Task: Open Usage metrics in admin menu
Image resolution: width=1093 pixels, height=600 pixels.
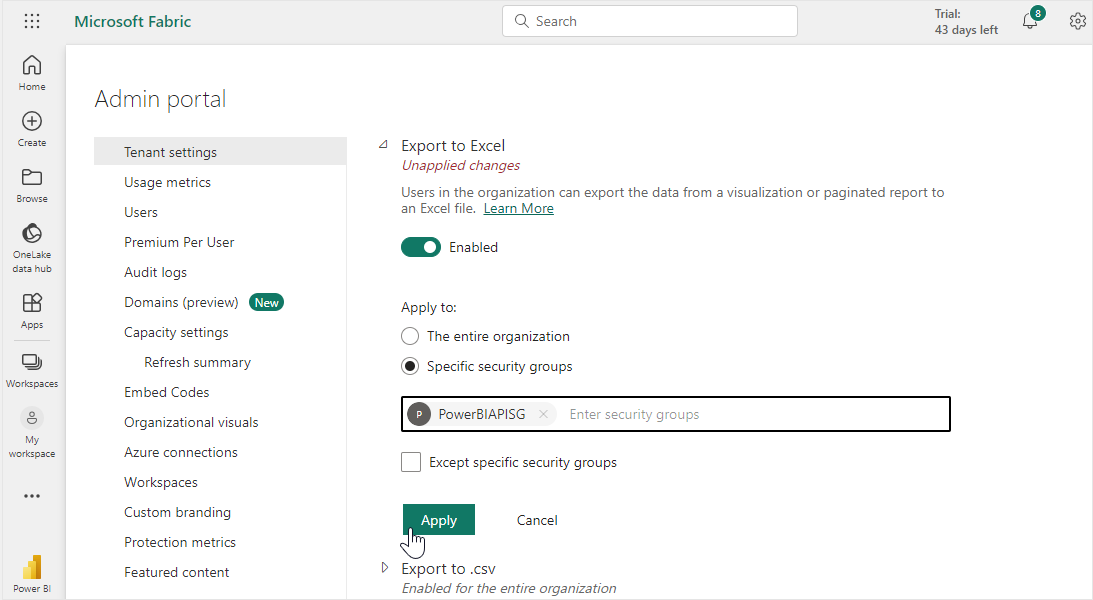Action: [167, 182]
